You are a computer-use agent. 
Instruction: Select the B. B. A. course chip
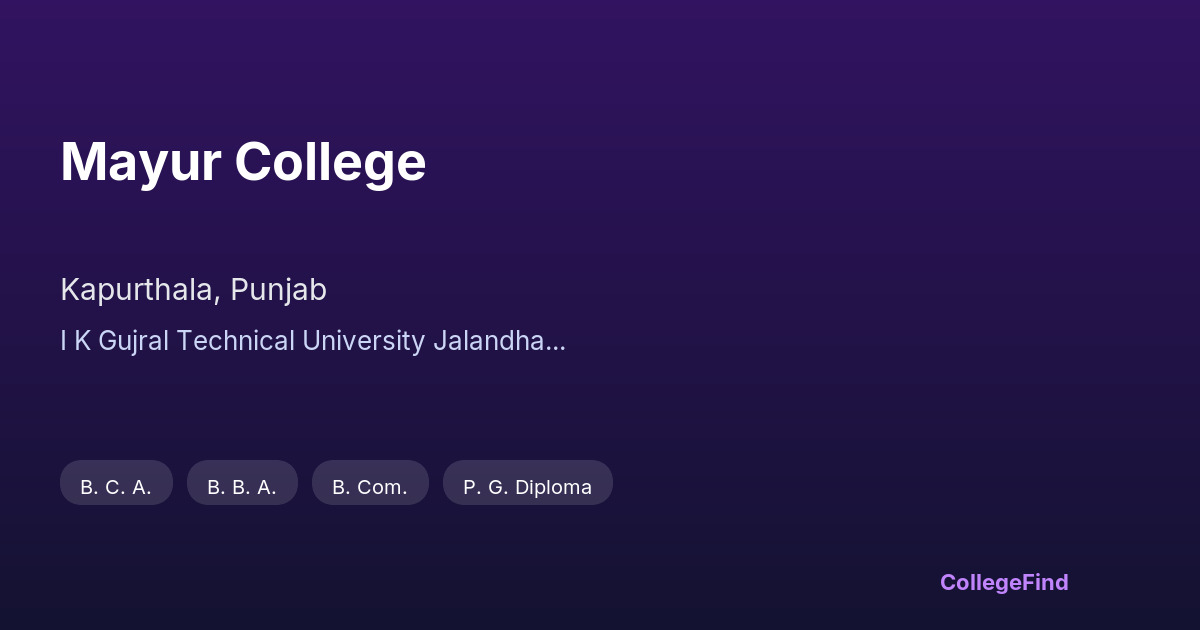[242, 487]
